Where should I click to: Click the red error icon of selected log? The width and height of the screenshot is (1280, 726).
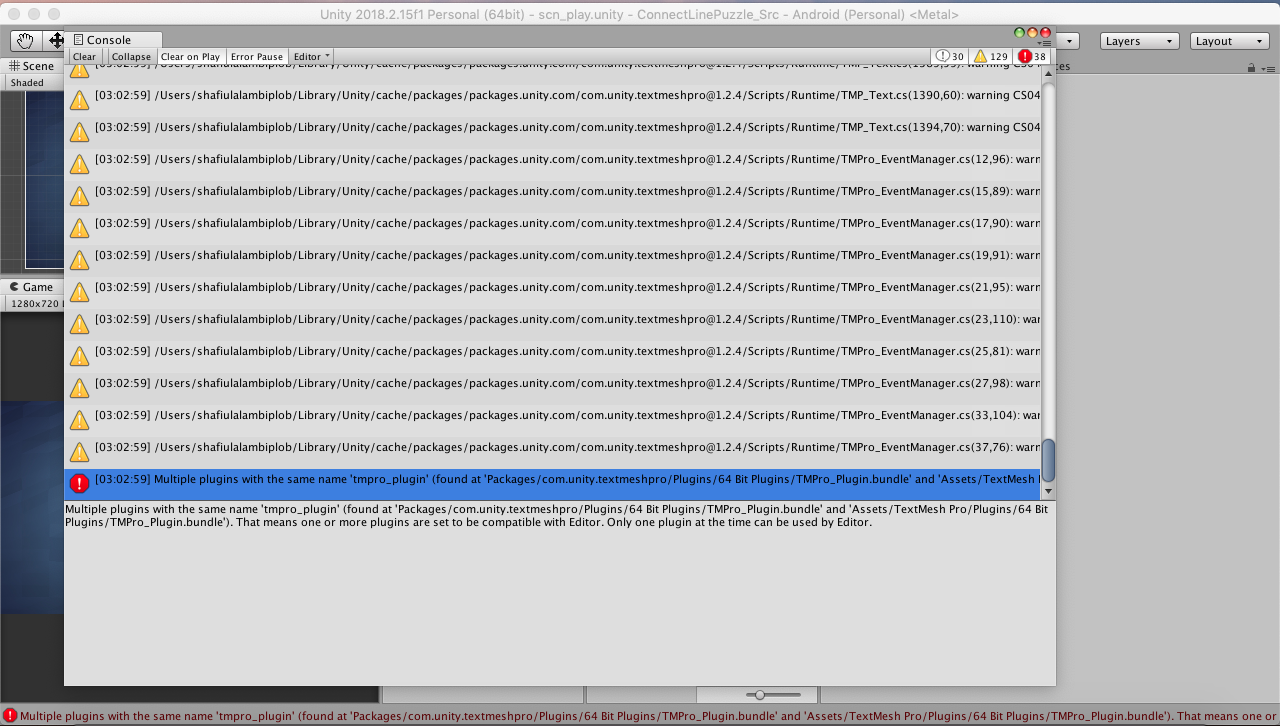coord(79,483)
